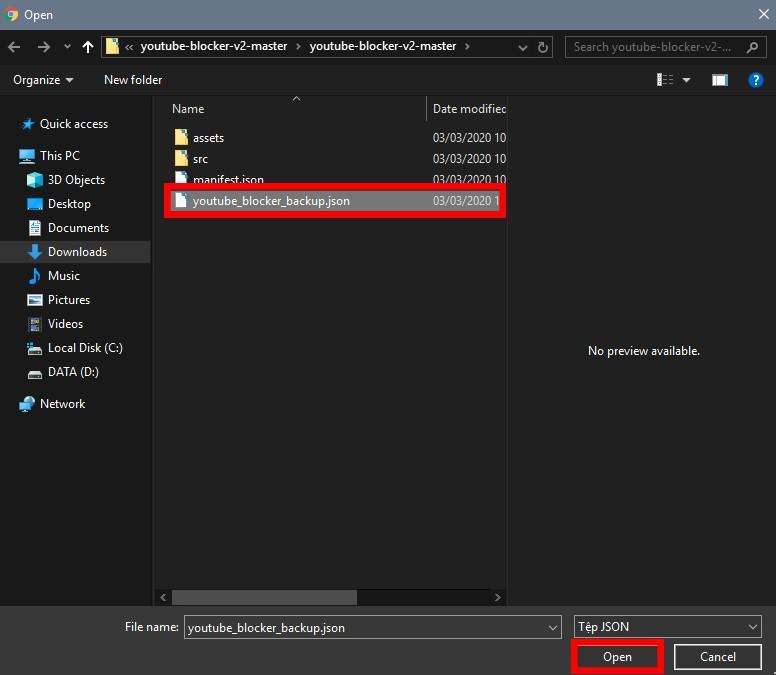Screen dimensions: 776x675
Task: Toggle the preview pane
Action: click(x=720, y=80)
